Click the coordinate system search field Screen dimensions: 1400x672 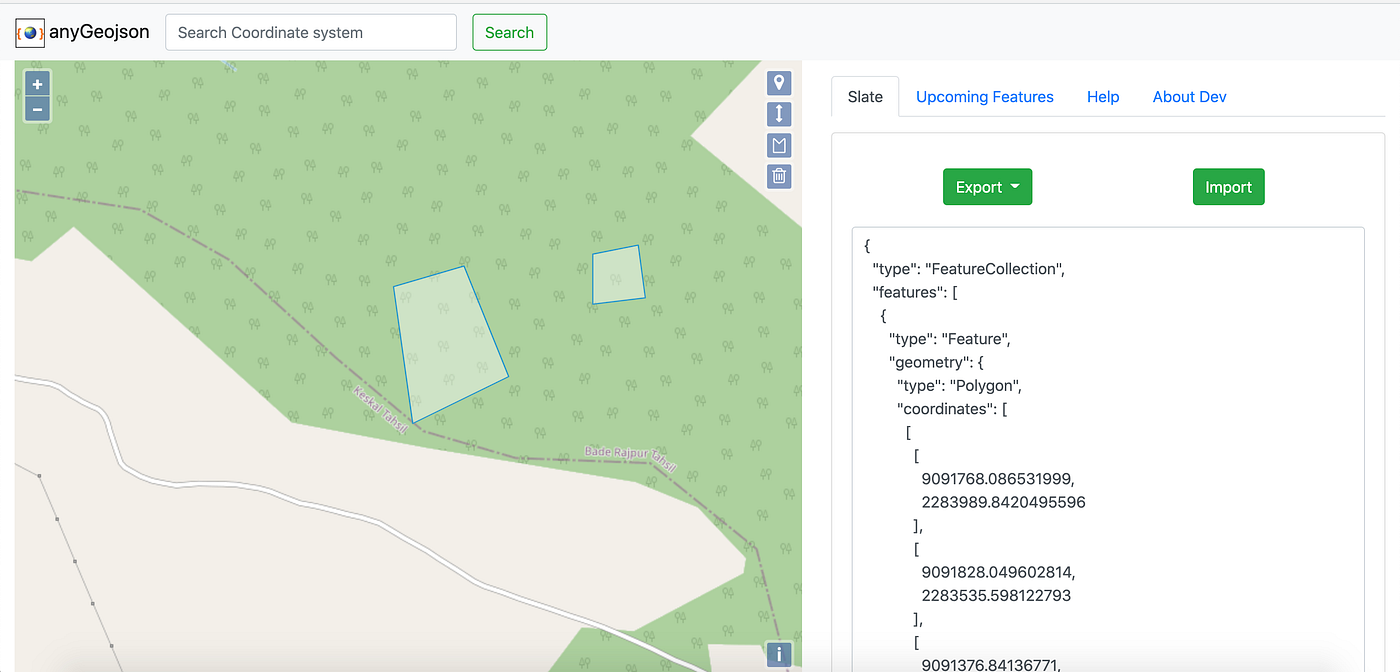click(310, 32)
